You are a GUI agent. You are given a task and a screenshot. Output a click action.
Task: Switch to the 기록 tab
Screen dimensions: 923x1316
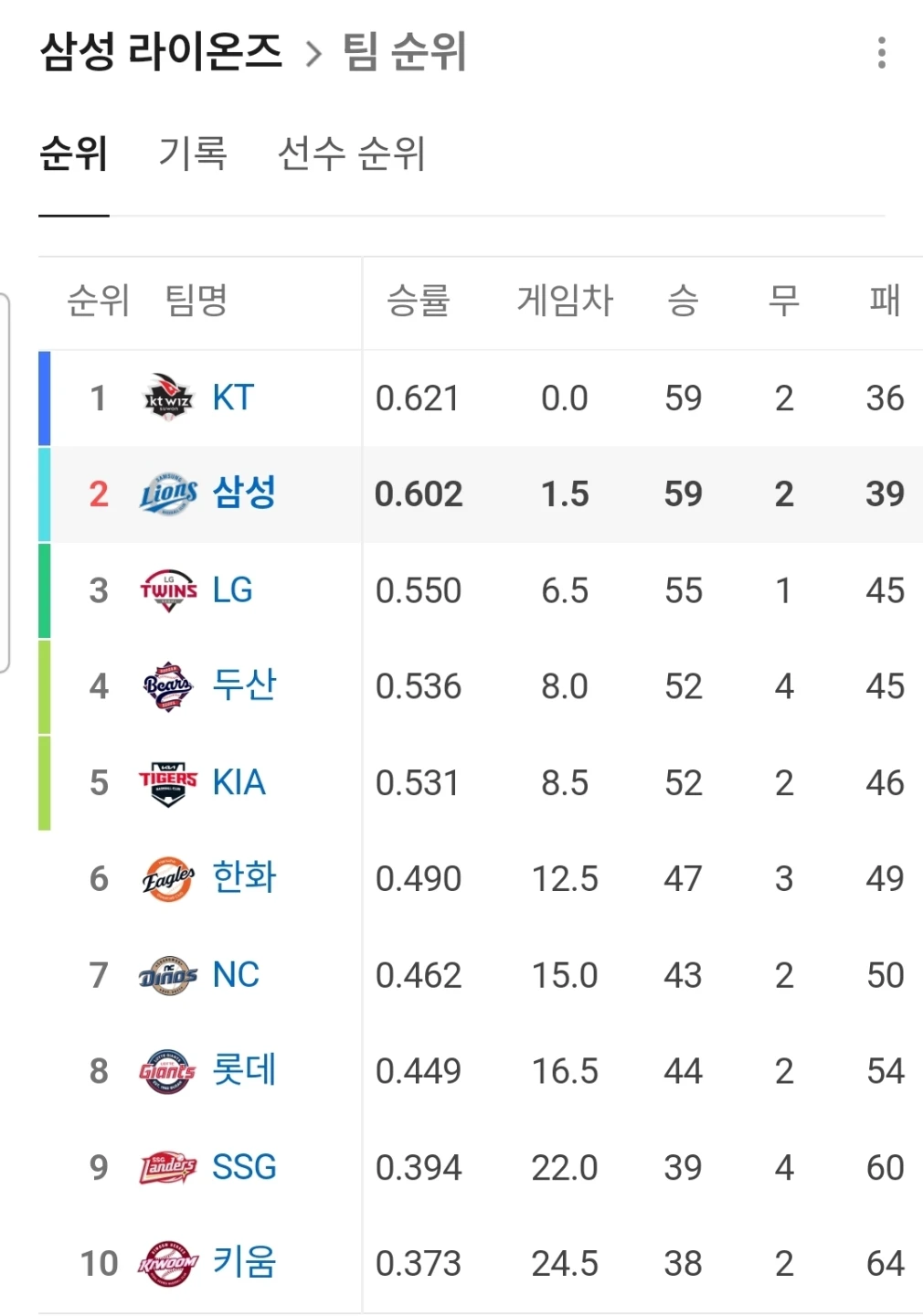point(193,153)
